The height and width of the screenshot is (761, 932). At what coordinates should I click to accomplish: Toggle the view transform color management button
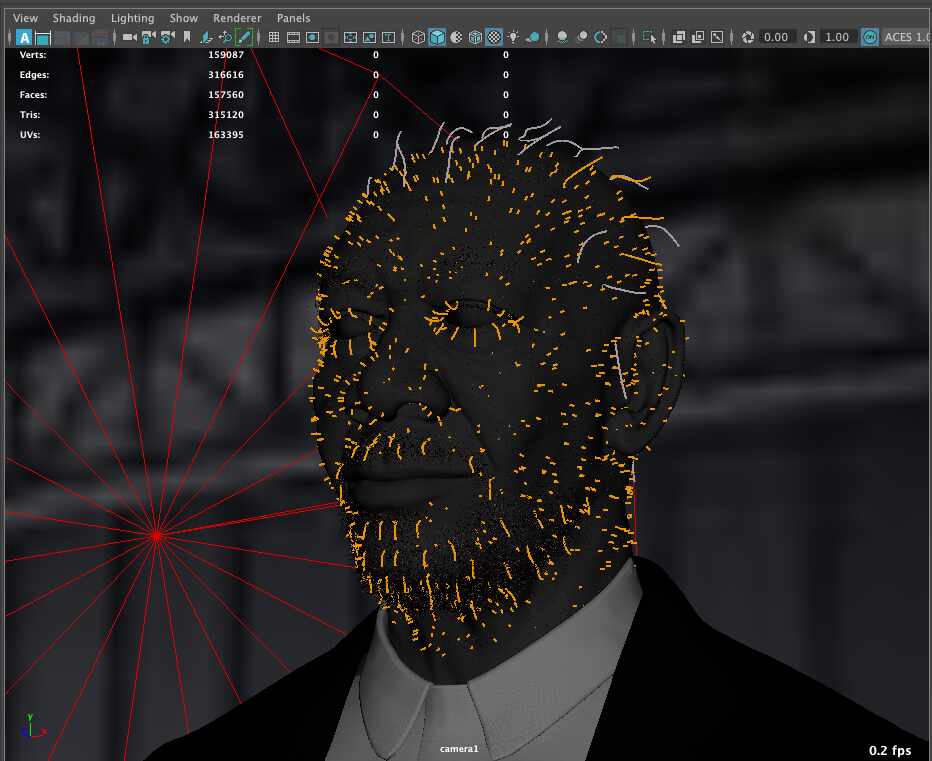(870, 37)
